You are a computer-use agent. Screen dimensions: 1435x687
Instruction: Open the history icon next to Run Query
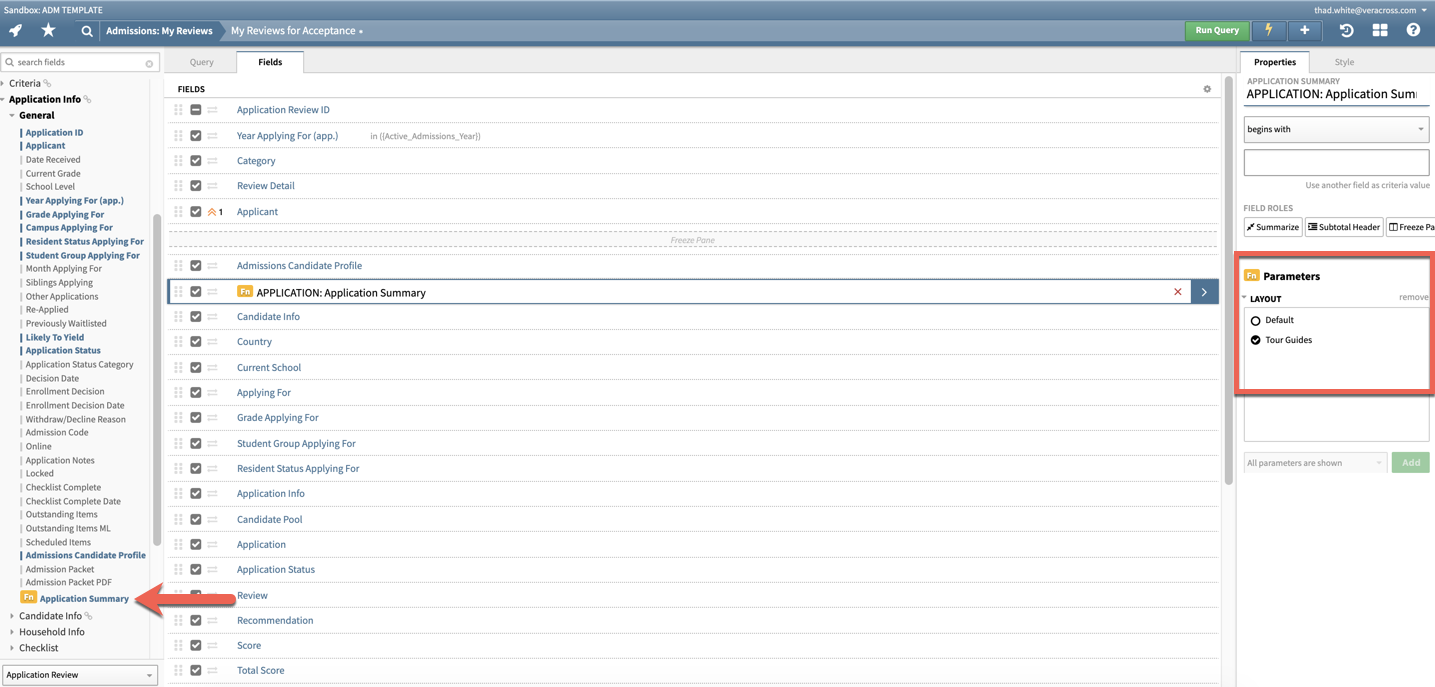[1345, 30]
